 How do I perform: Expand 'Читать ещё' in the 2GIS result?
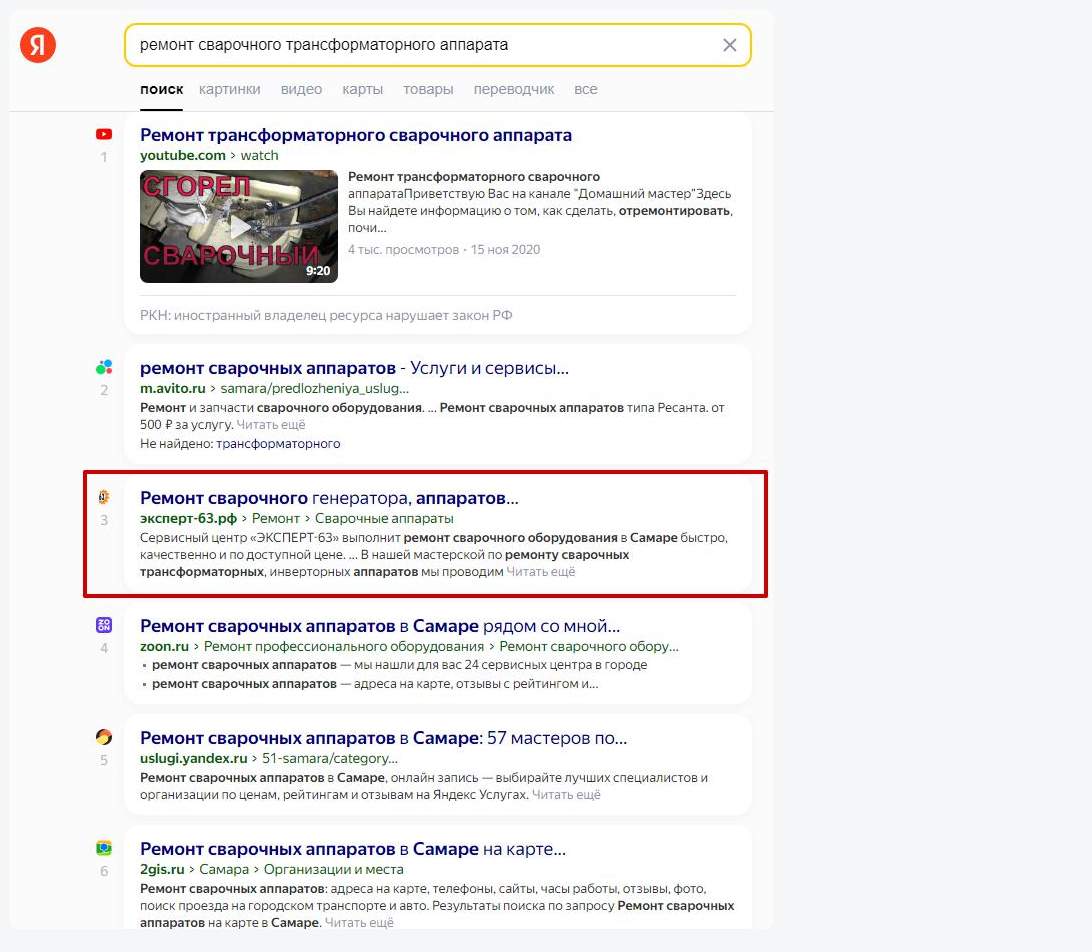[x=359, y=923]
